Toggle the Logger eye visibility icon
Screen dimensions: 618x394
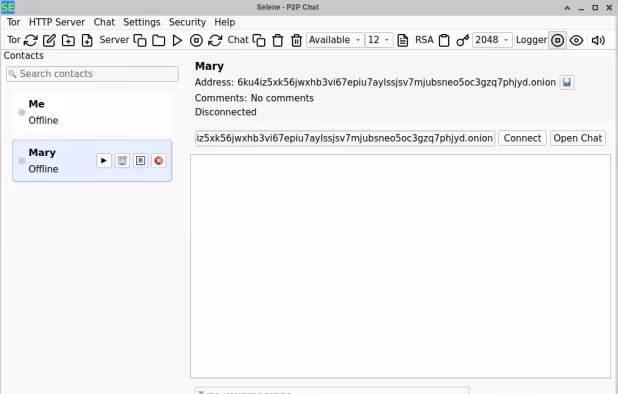577,40
